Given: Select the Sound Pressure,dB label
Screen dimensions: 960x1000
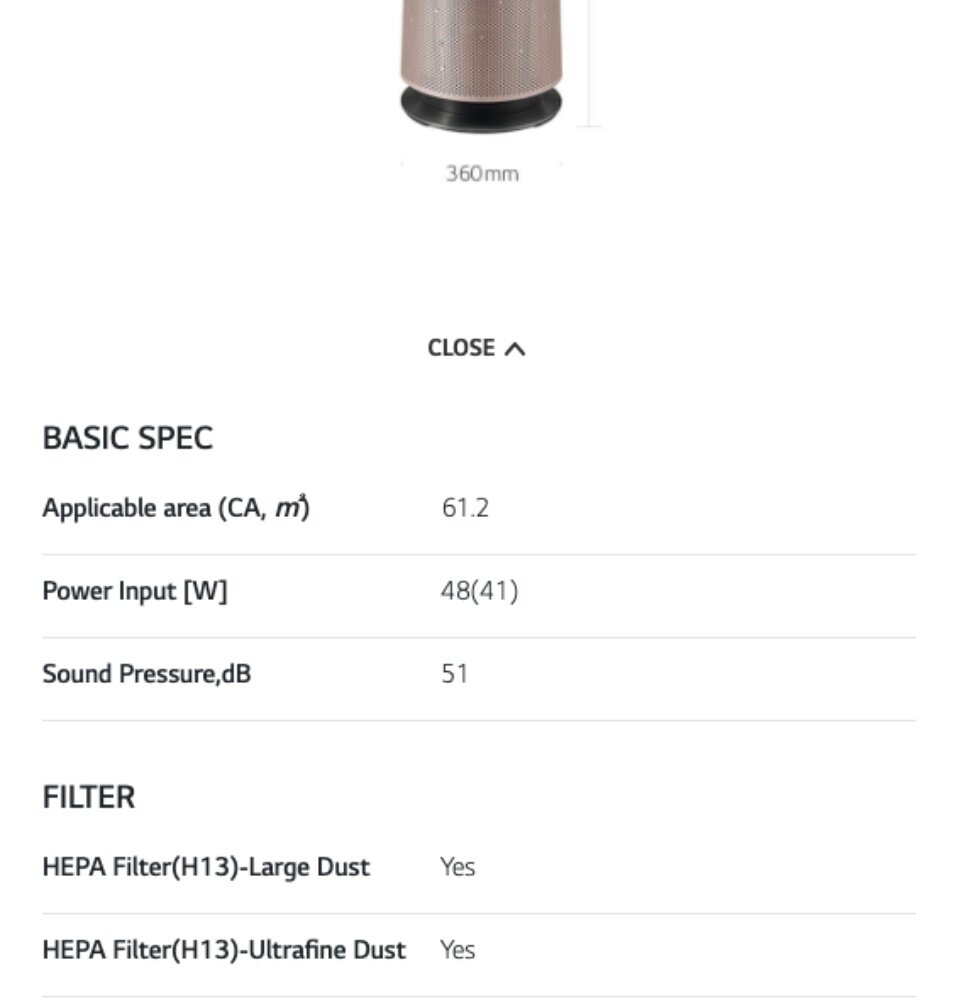Looking at the screenshot, I should pos(146,674).
